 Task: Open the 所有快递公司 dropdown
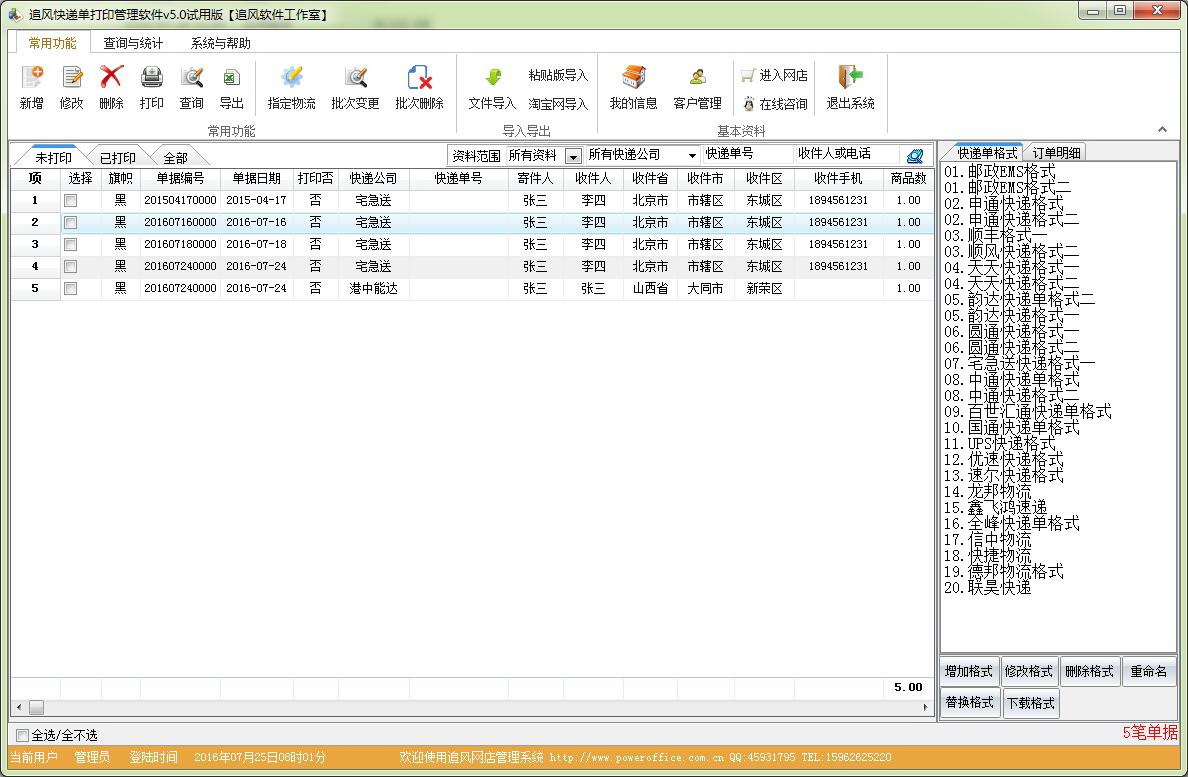pyautogui.click(x=691, y=156)
